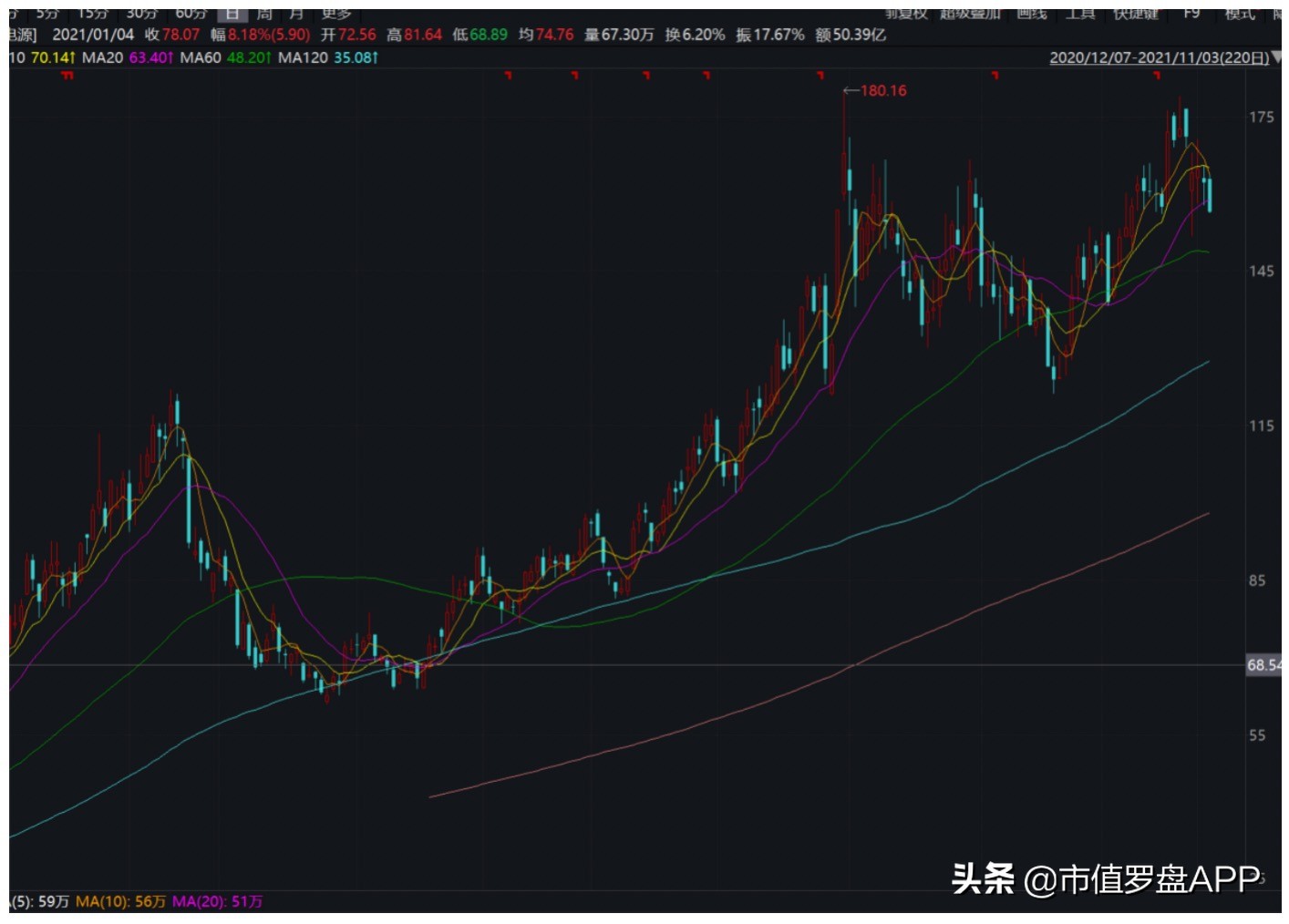
Task: Click the volume (5): 59万 label
Action: [x=40, y=901]
